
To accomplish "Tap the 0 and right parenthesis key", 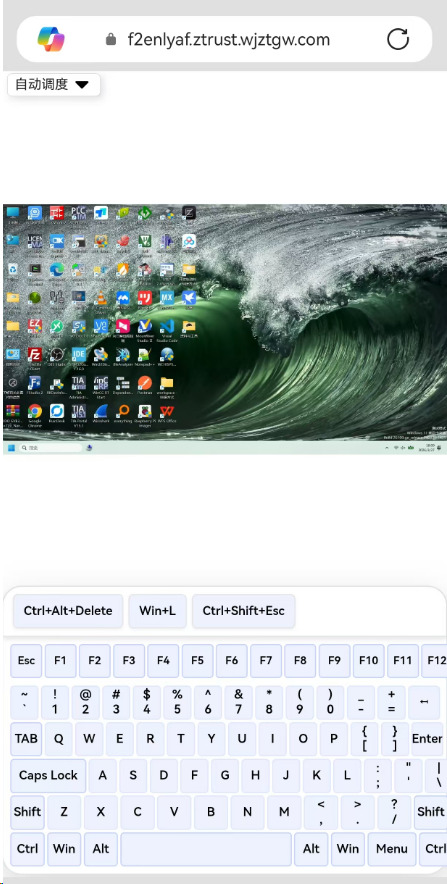I will coord(330,702).
